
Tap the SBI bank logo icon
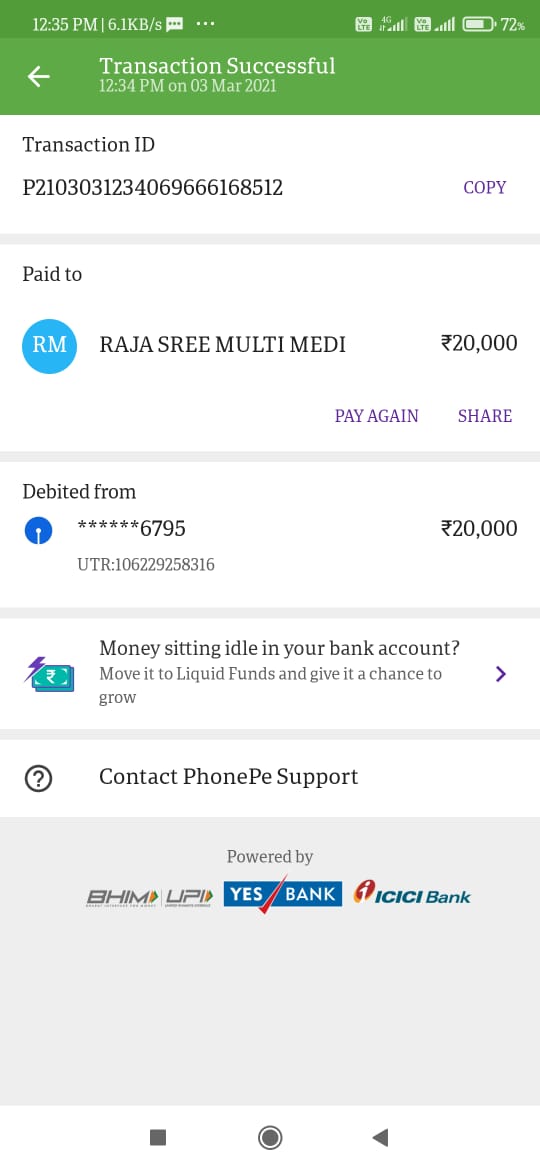pos(38,531)
